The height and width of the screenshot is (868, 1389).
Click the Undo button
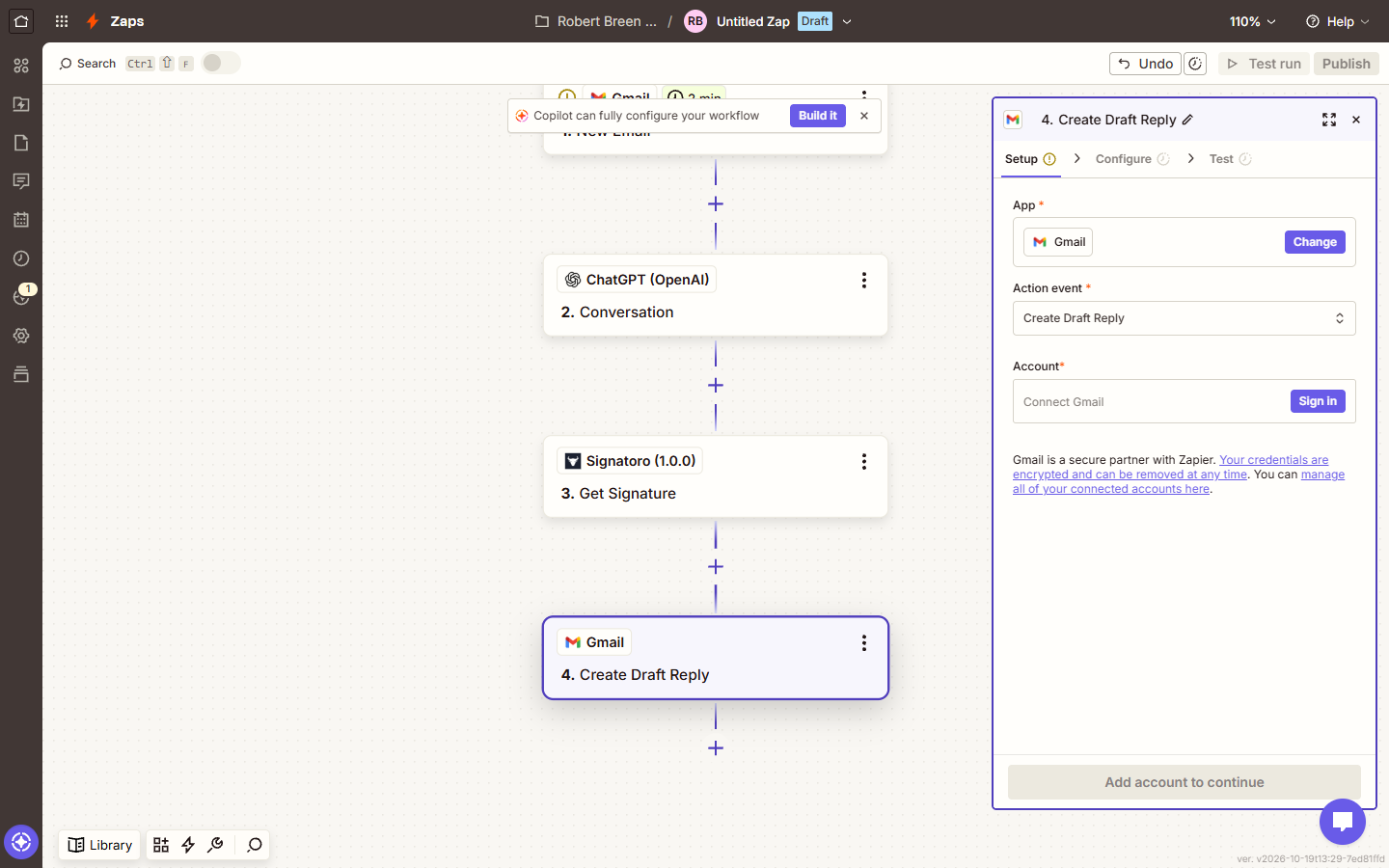point(1145,64)
